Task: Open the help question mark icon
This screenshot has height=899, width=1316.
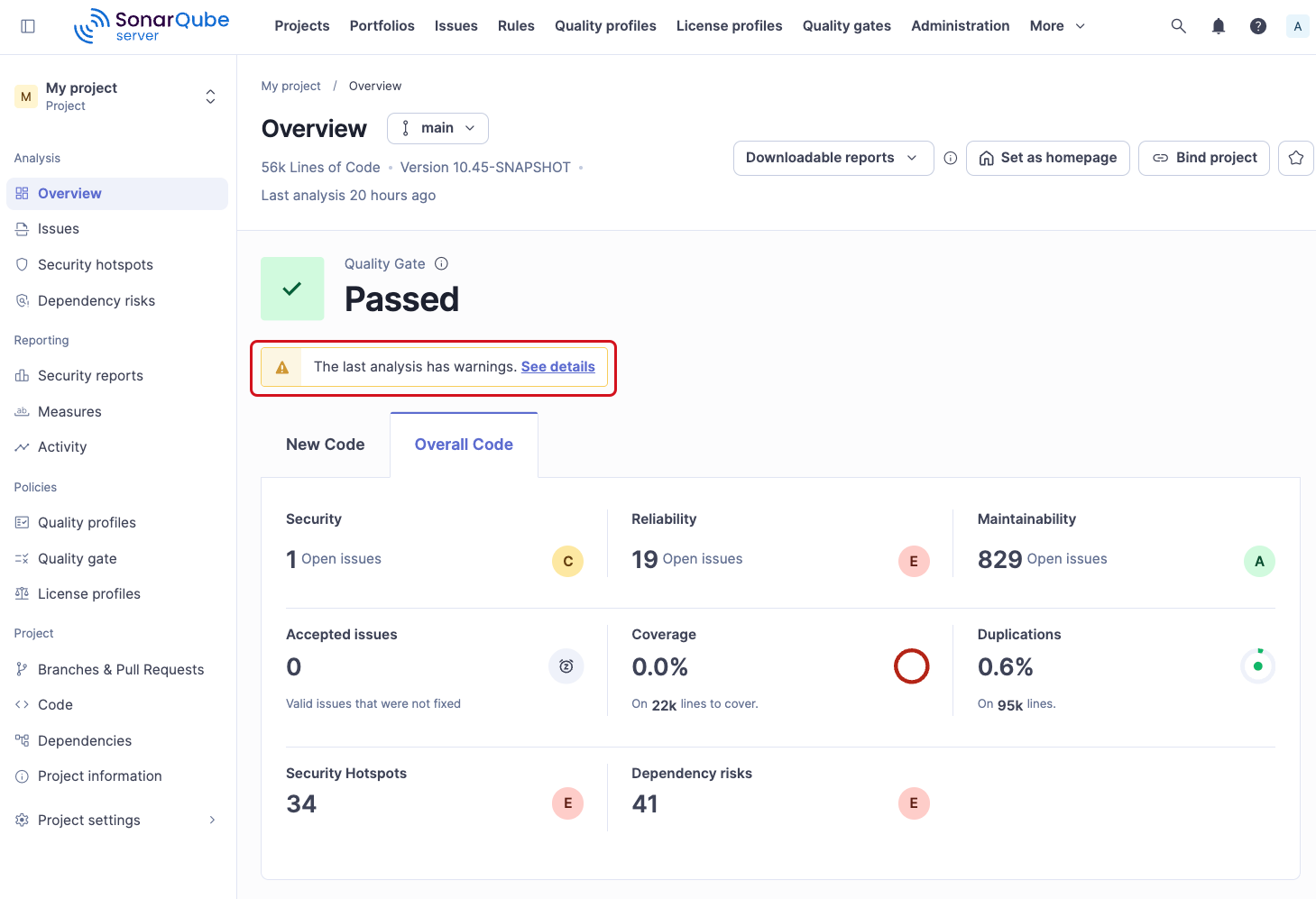Action: click(1257, 26)
